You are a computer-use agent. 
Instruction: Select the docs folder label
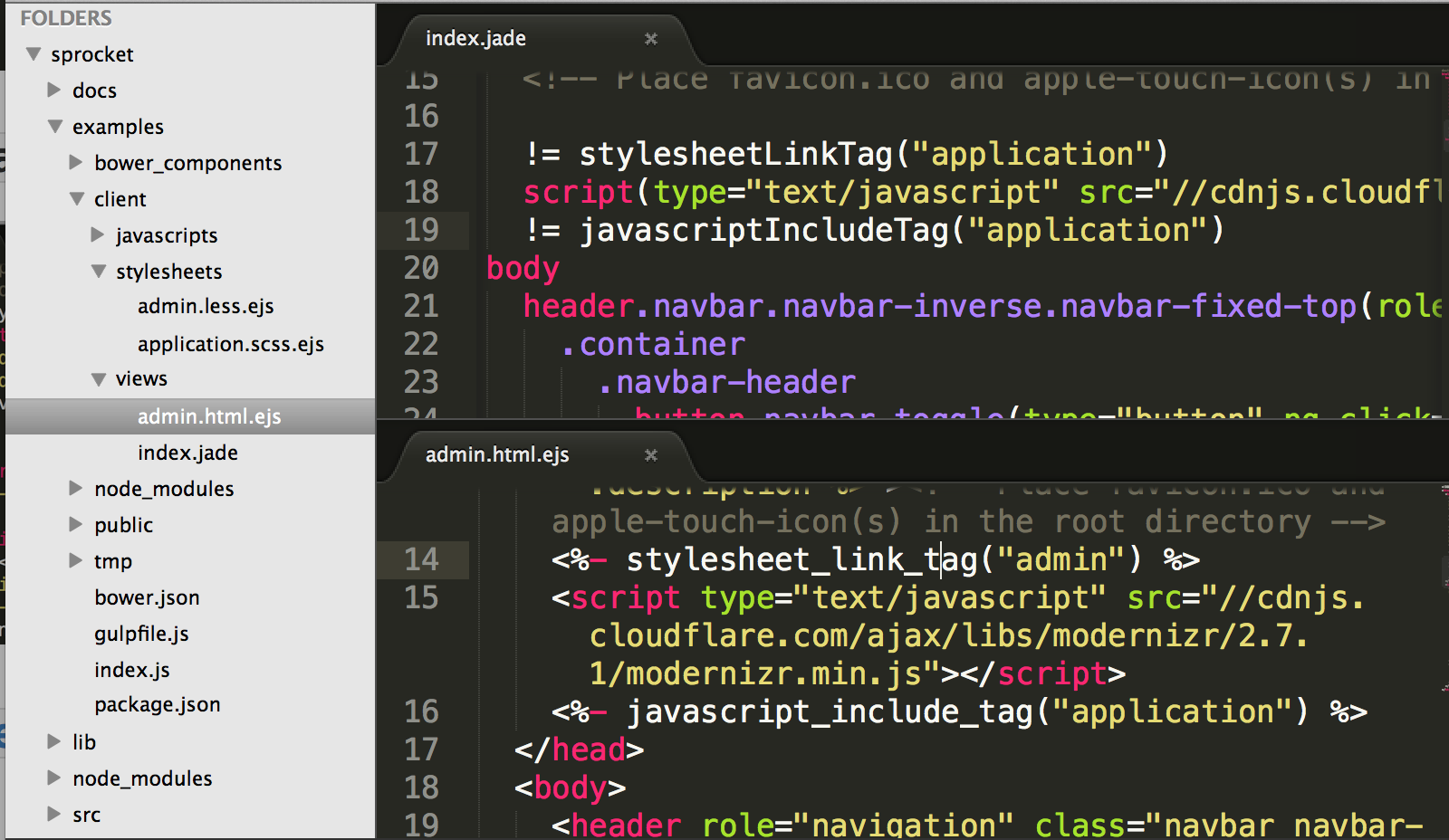94,91
